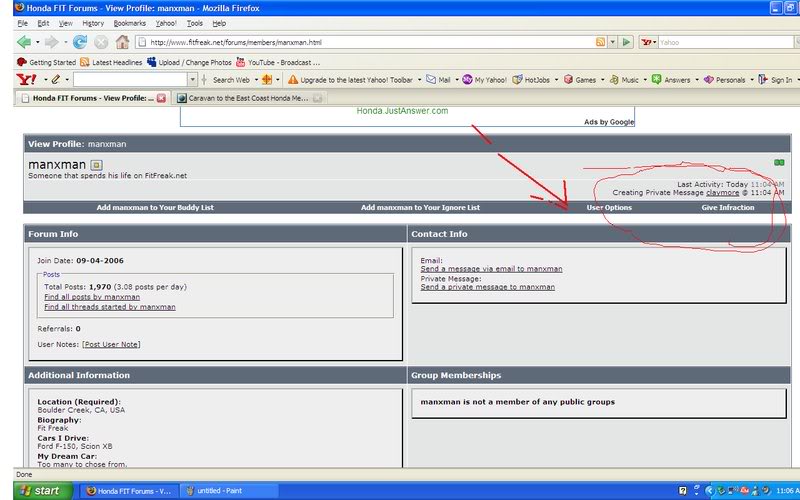Open Answers from the Yahoo toolbar
Image resolution: width=800 pixels, height=500 pixels.
pos(671,80)
